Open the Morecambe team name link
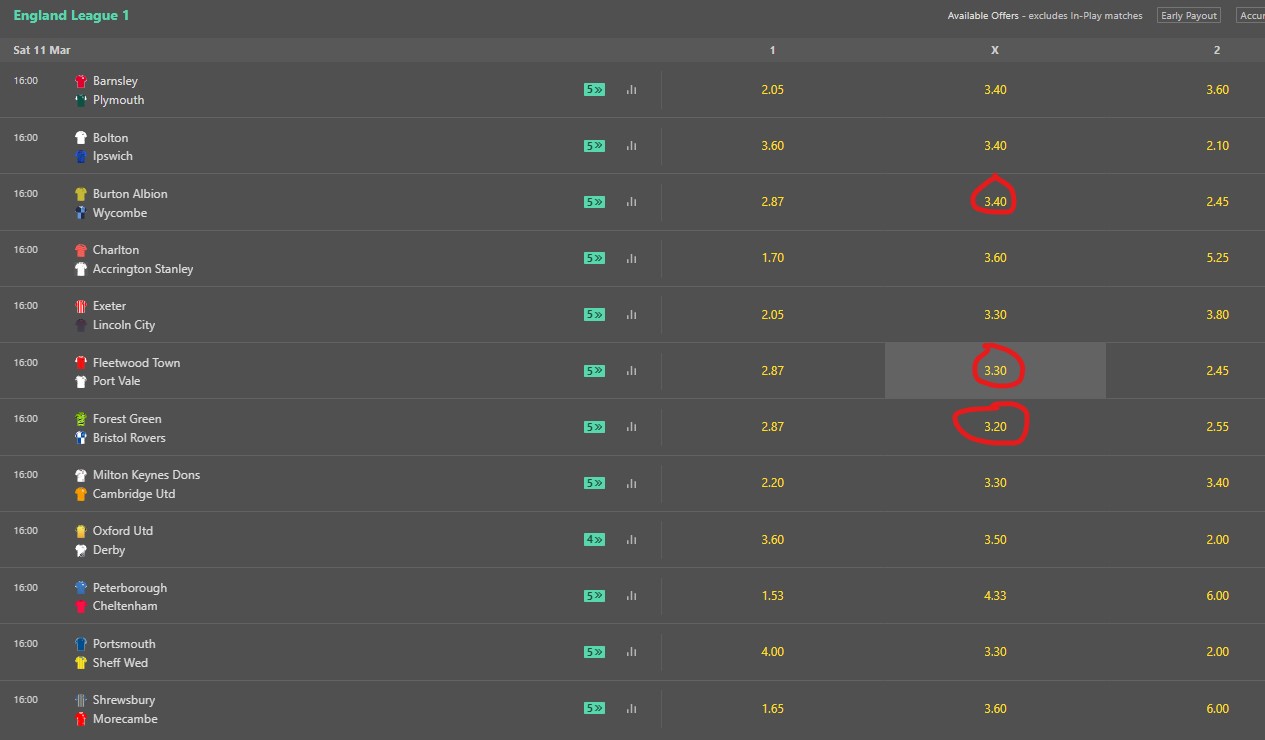This screenshot has height=740, width=1265. (x=125, y=719)
